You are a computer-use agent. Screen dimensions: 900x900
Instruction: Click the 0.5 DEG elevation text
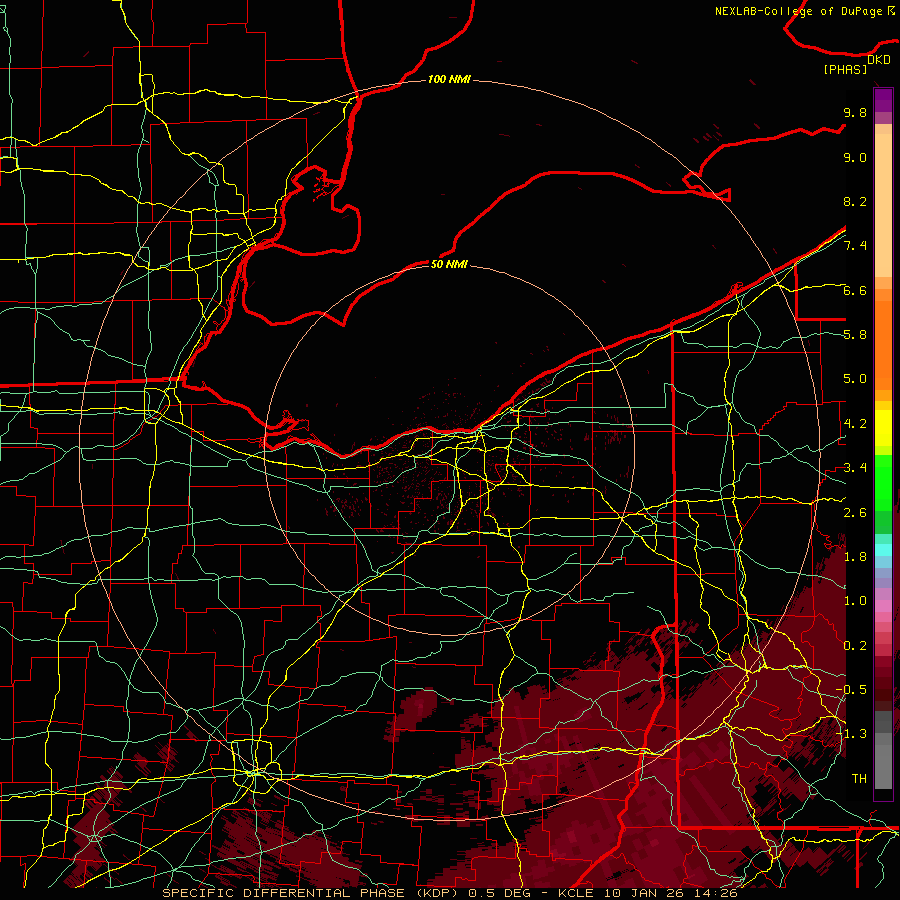click(x=499, y=893)
